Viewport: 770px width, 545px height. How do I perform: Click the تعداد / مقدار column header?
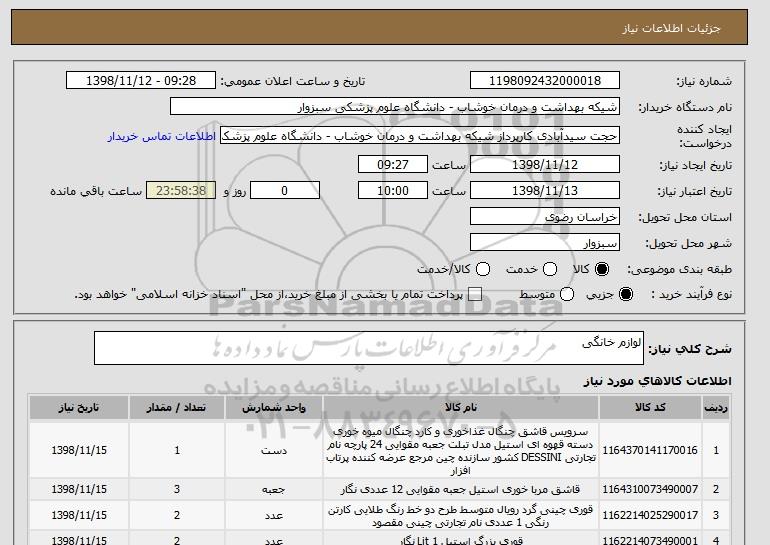[177, 408]
